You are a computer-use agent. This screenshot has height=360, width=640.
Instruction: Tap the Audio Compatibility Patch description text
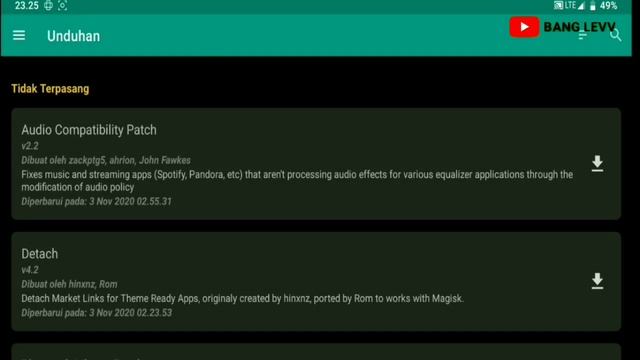click(297, 181)
